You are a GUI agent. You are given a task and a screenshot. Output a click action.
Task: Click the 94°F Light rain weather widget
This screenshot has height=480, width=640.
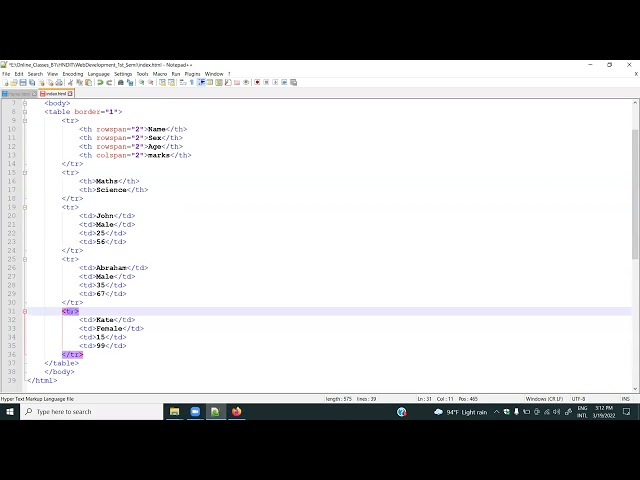click(x=461, y=412)
